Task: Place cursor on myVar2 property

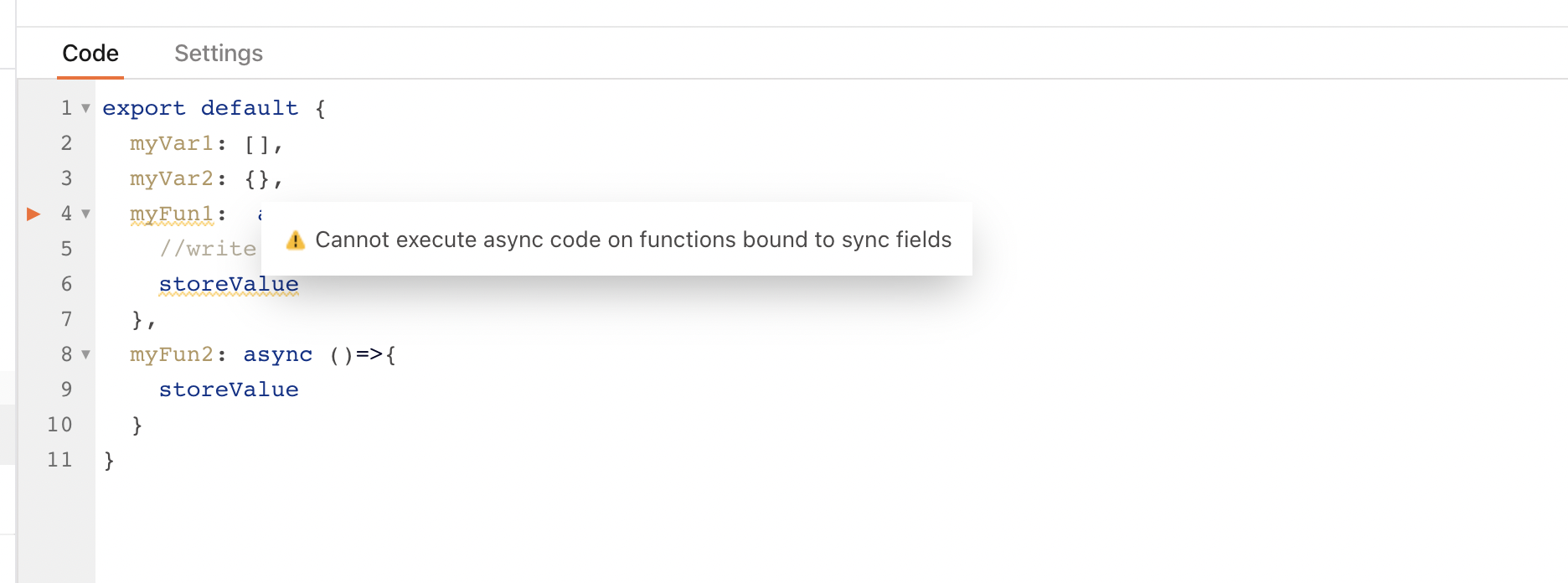Action: pyautogui.click(x=172, y=178)
